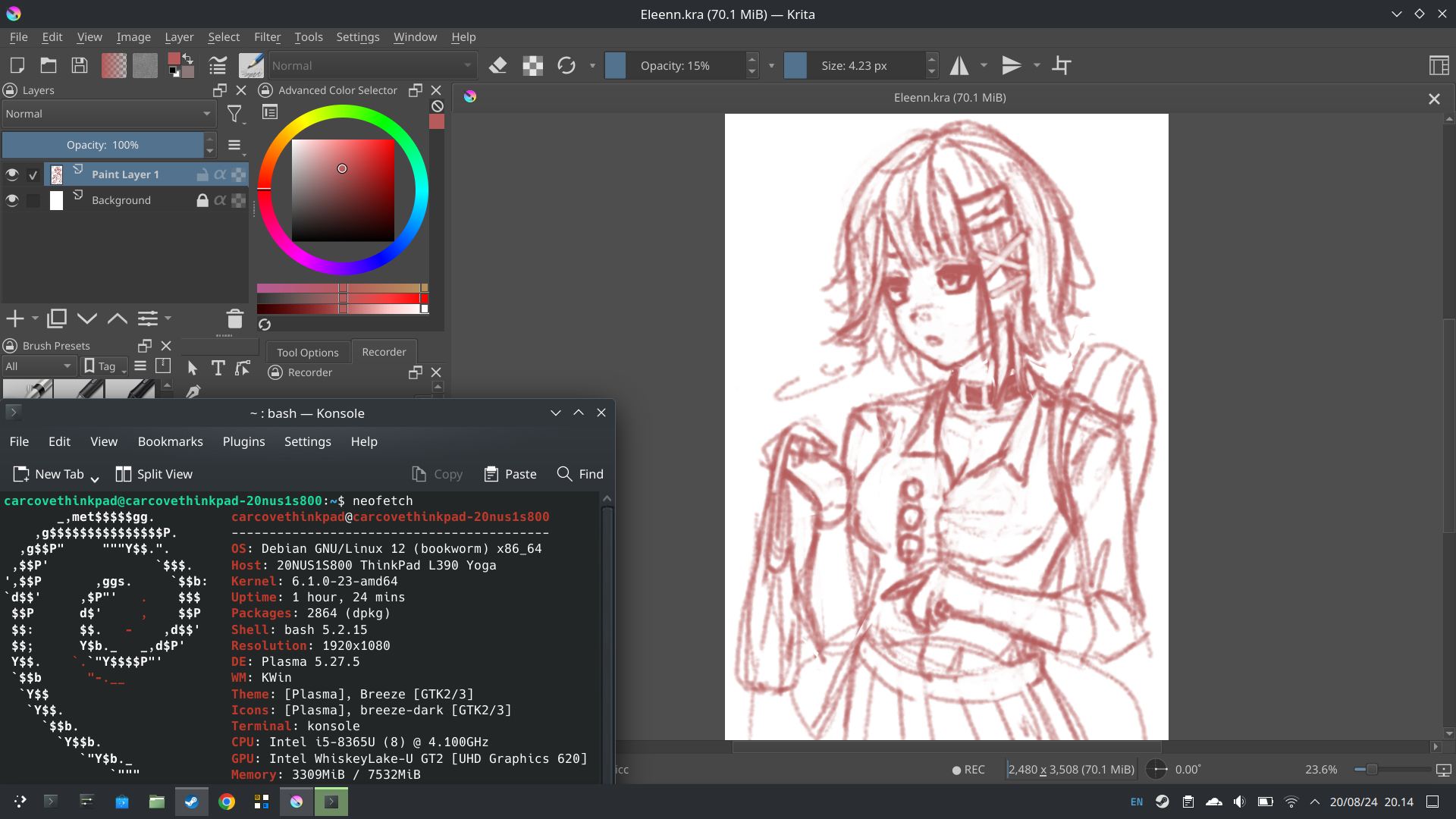The width and height of the screenshot is (1456, 819).
Task: Select the Text tool icon
Action: (218, 368)
